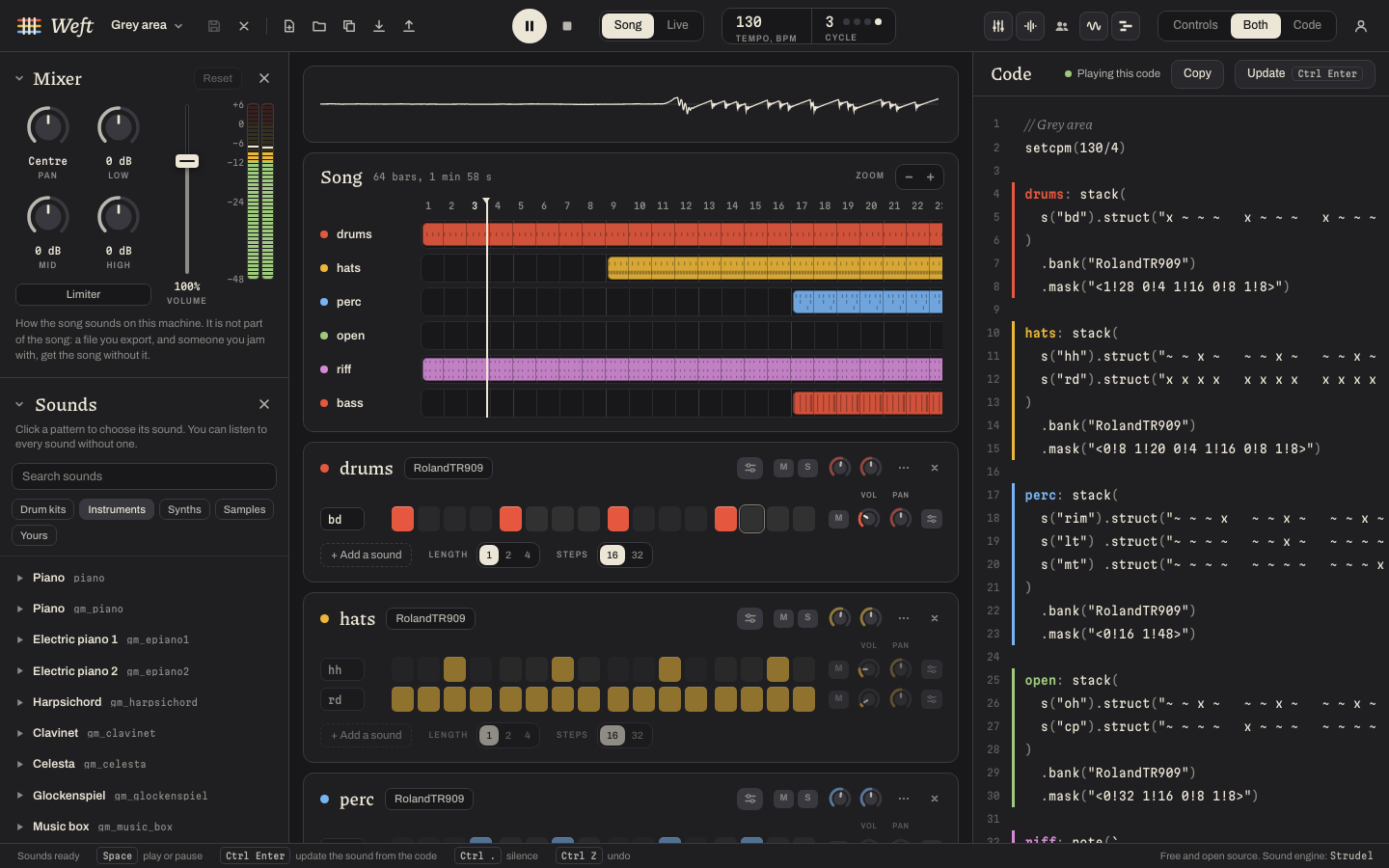
Task: Switch view to Code only
Action: [1307, 26]
